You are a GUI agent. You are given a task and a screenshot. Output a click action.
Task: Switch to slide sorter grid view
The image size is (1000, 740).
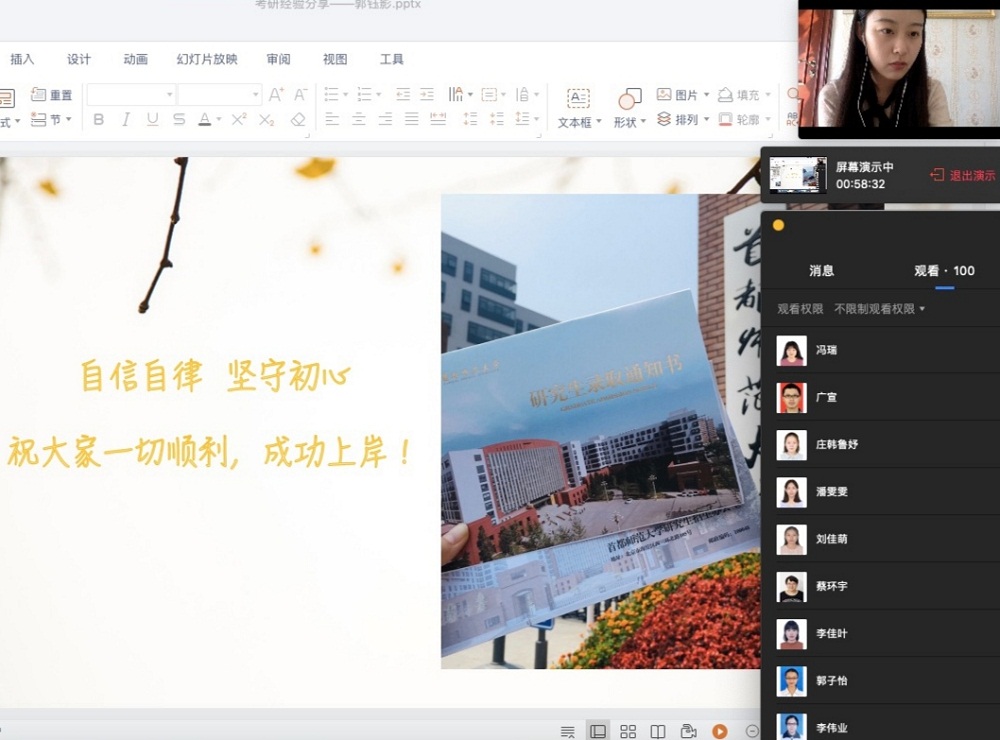click(628, 731)
